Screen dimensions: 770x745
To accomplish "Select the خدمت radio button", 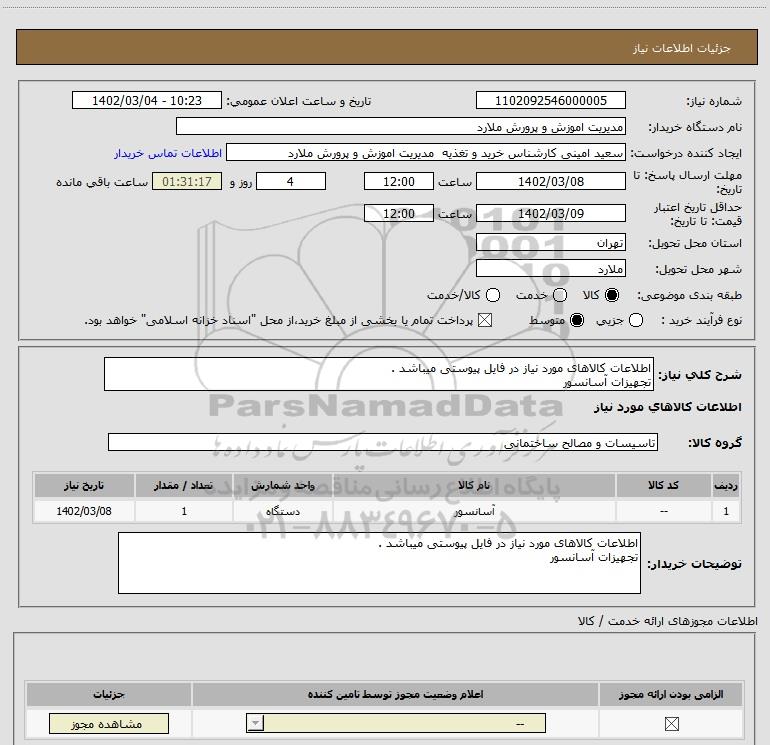I will click(x=560, y=295).
